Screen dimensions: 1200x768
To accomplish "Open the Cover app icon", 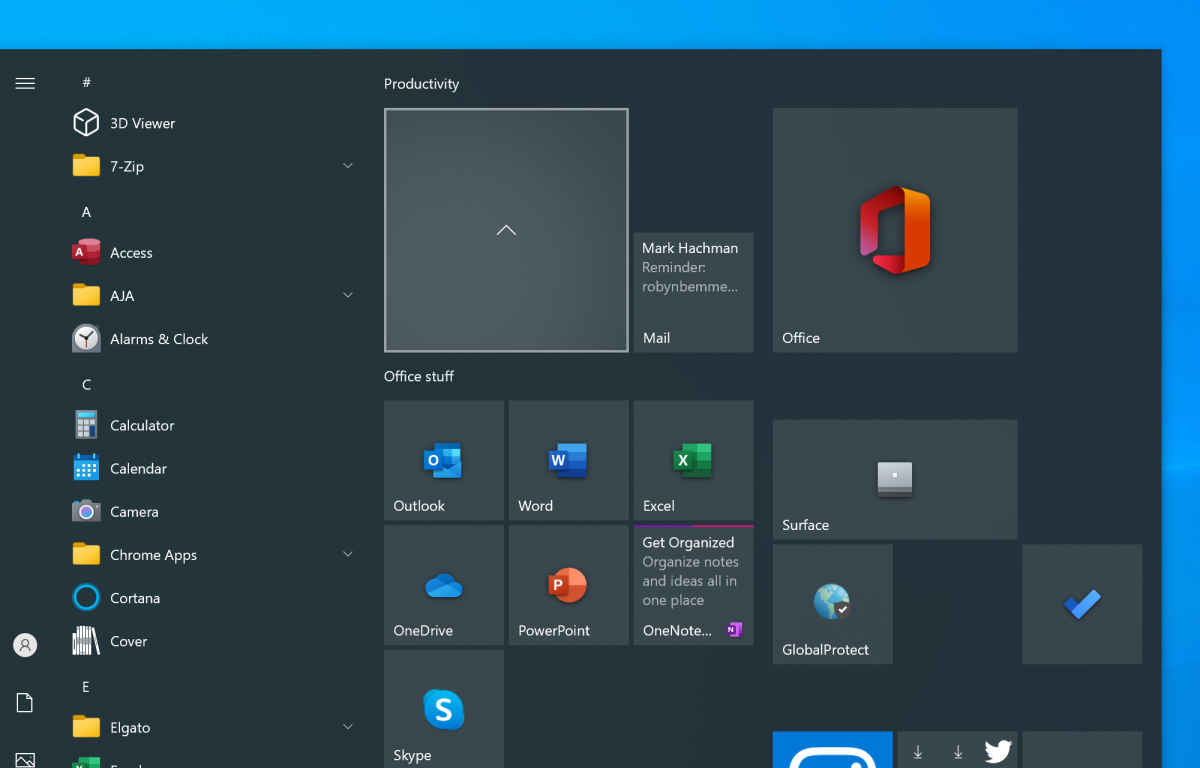I will [86, 641].
